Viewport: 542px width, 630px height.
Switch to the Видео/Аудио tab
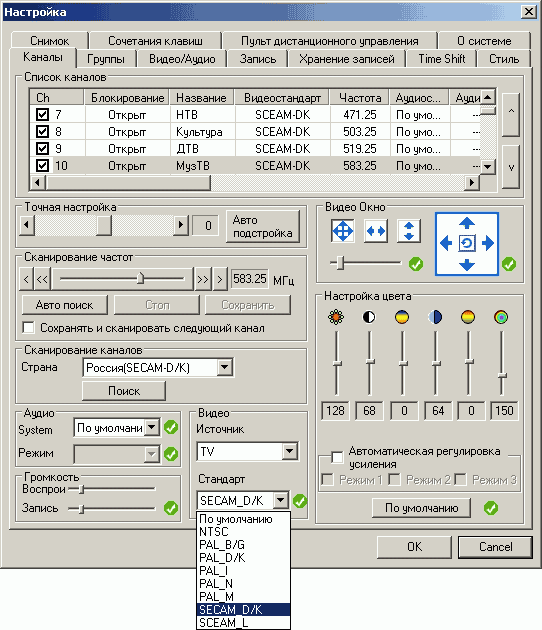click(182, 59)
